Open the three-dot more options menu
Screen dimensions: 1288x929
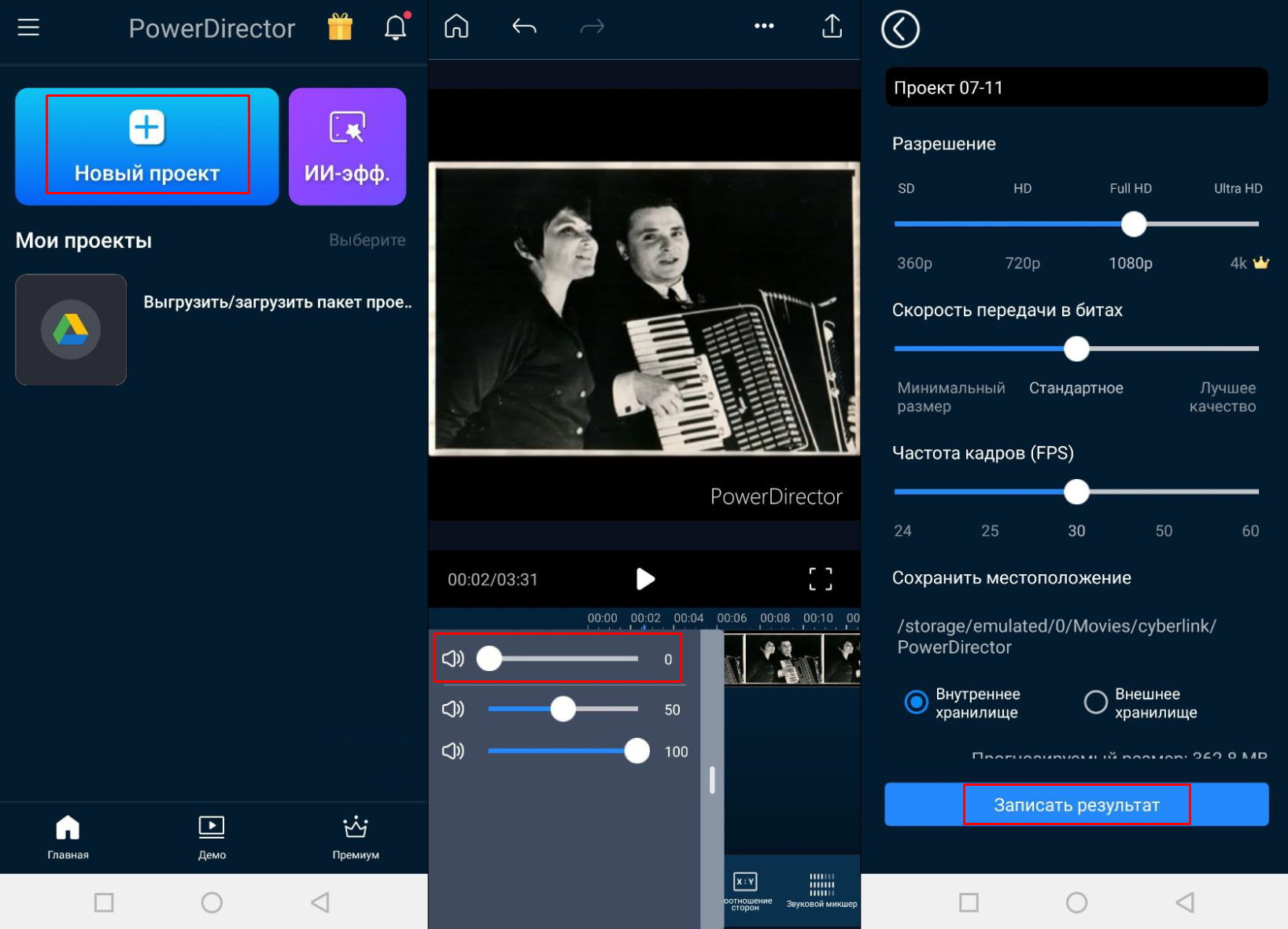[764, 26]
